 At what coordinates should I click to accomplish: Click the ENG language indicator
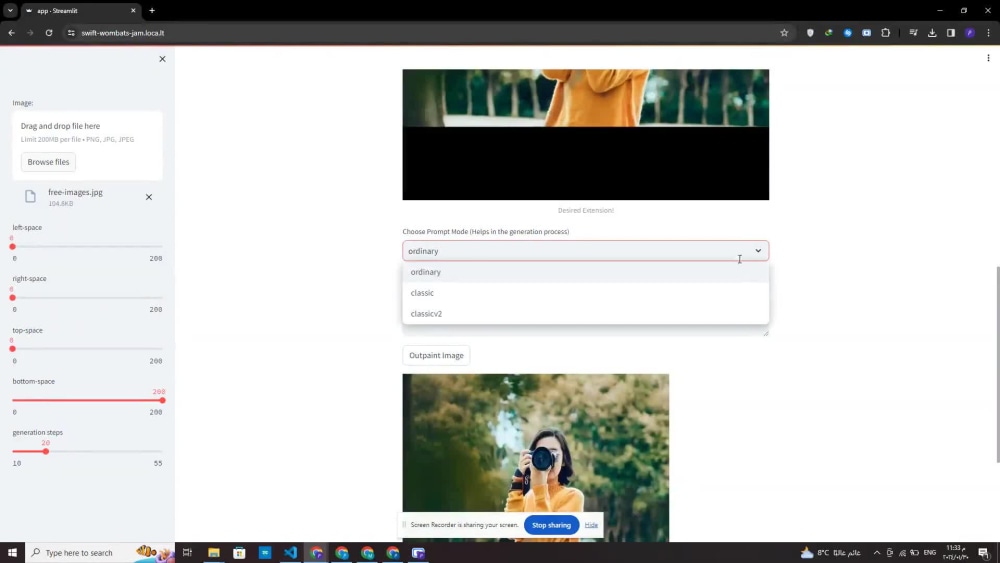pos(929,552)
